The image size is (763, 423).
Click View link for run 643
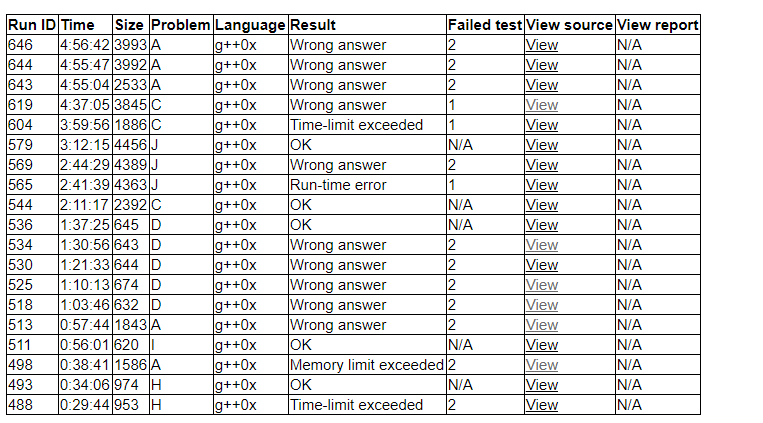(541, 85)
